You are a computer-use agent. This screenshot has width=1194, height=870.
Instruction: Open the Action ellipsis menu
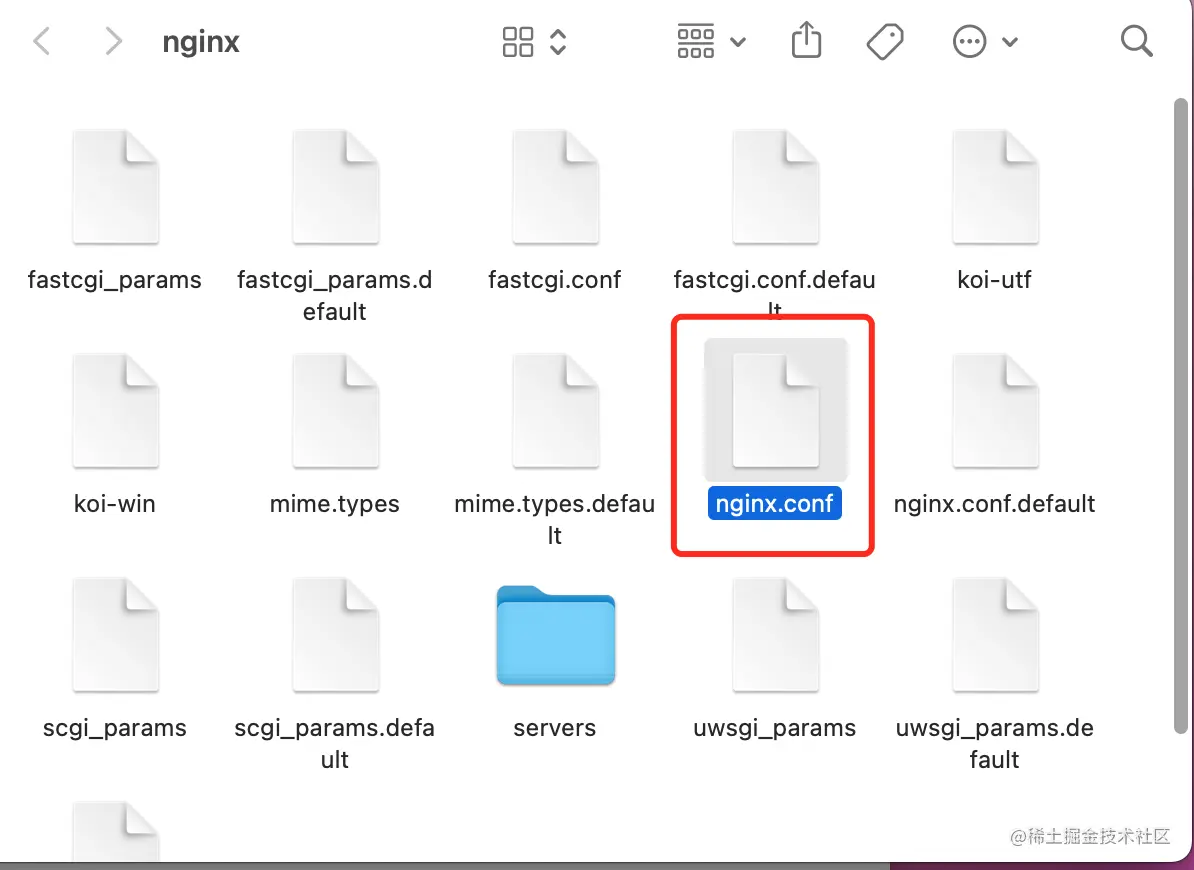pos(969,41)
